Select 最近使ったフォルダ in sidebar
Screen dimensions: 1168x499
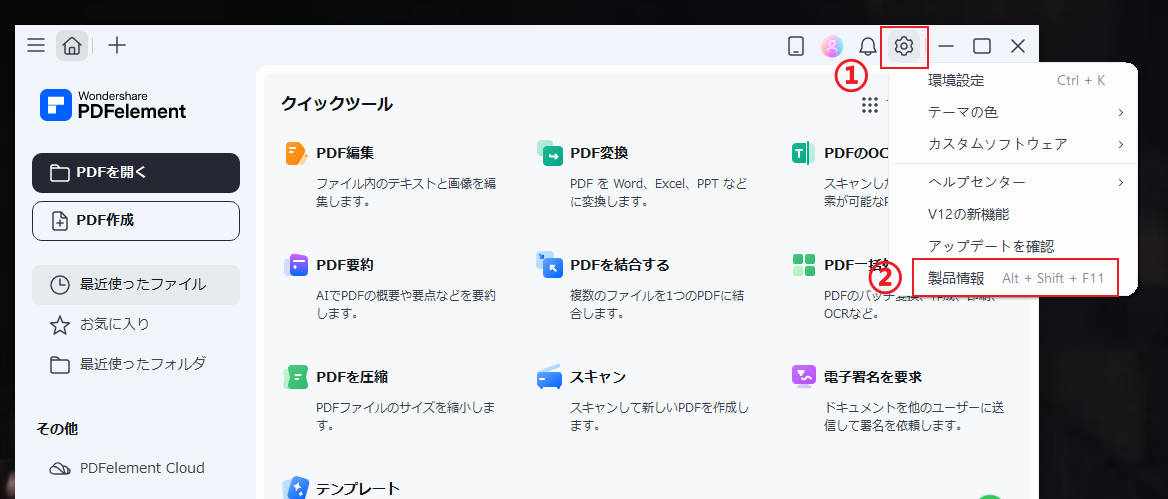136,364
